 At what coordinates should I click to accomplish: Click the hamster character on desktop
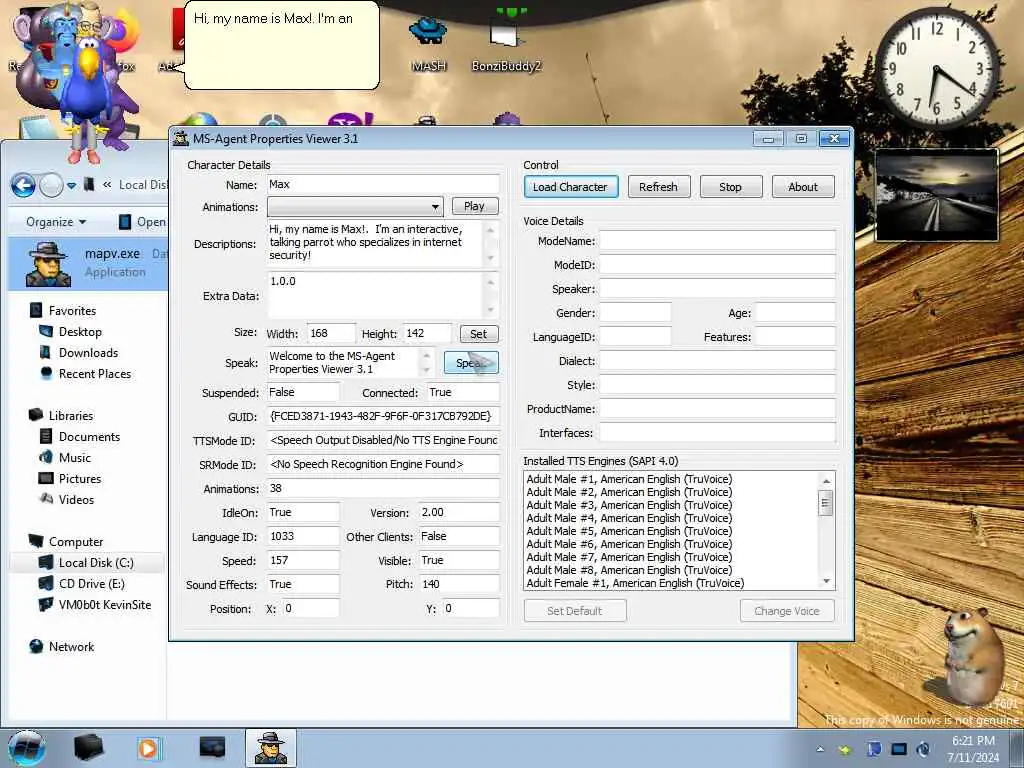972,656
